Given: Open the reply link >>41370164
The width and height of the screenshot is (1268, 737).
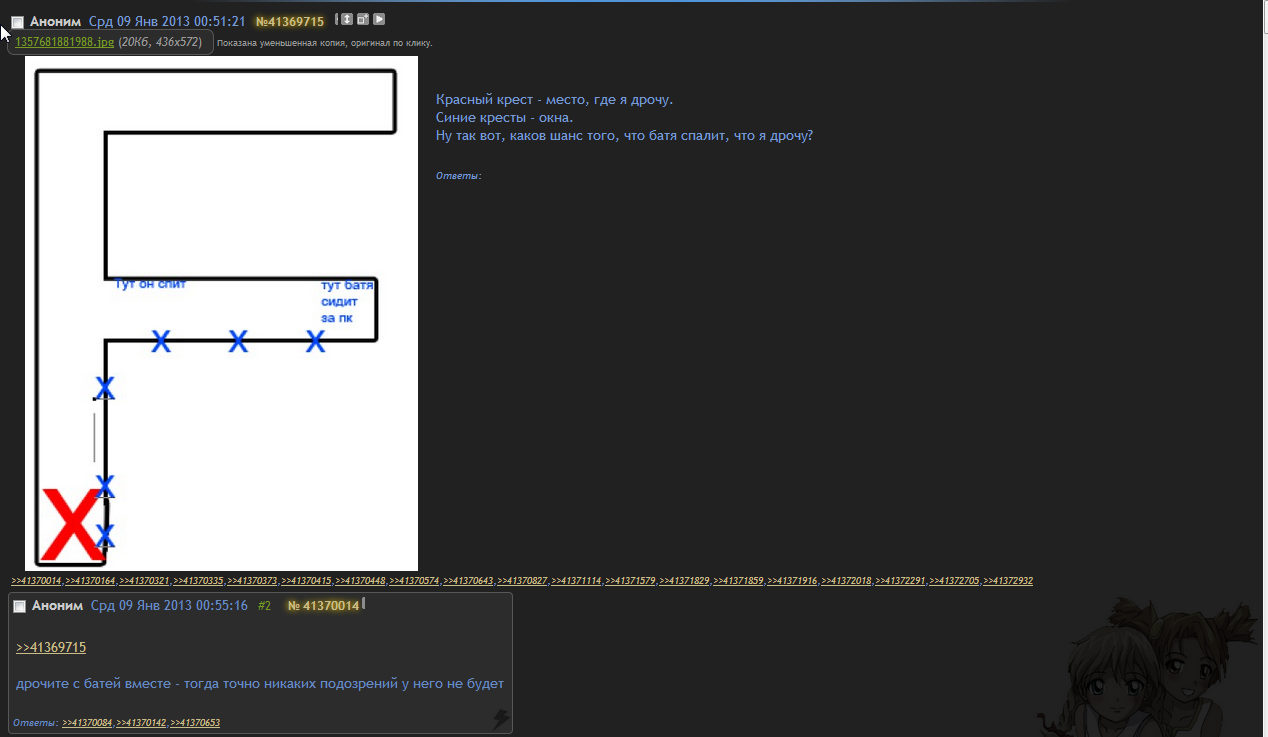Looking at the screenshot, I should [91, 581].
